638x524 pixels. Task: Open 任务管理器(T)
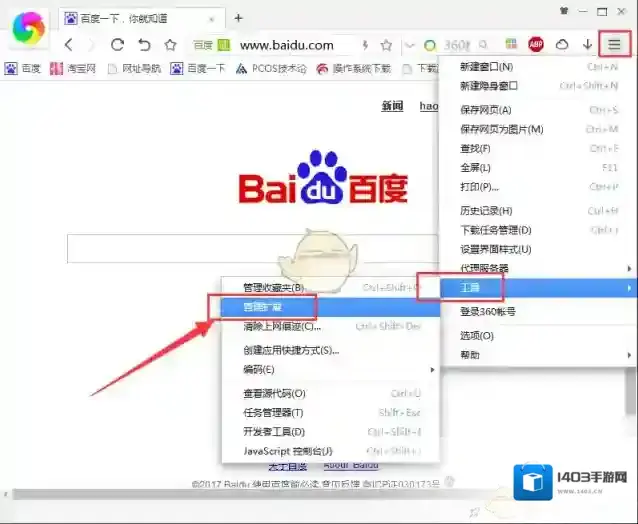point(330,413)
